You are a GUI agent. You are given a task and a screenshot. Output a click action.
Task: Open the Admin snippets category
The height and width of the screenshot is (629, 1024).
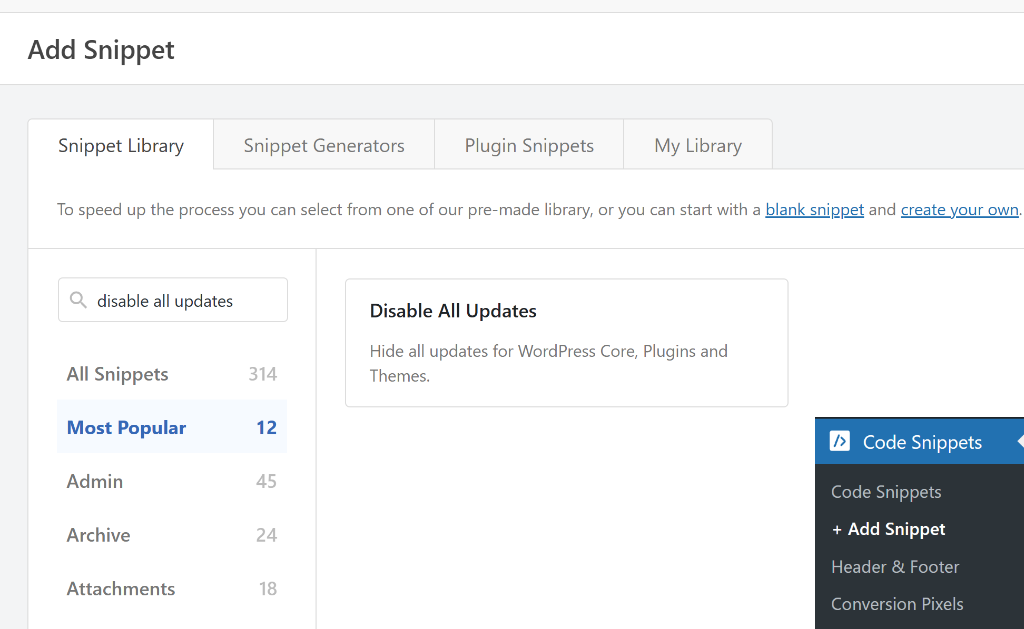95,481
